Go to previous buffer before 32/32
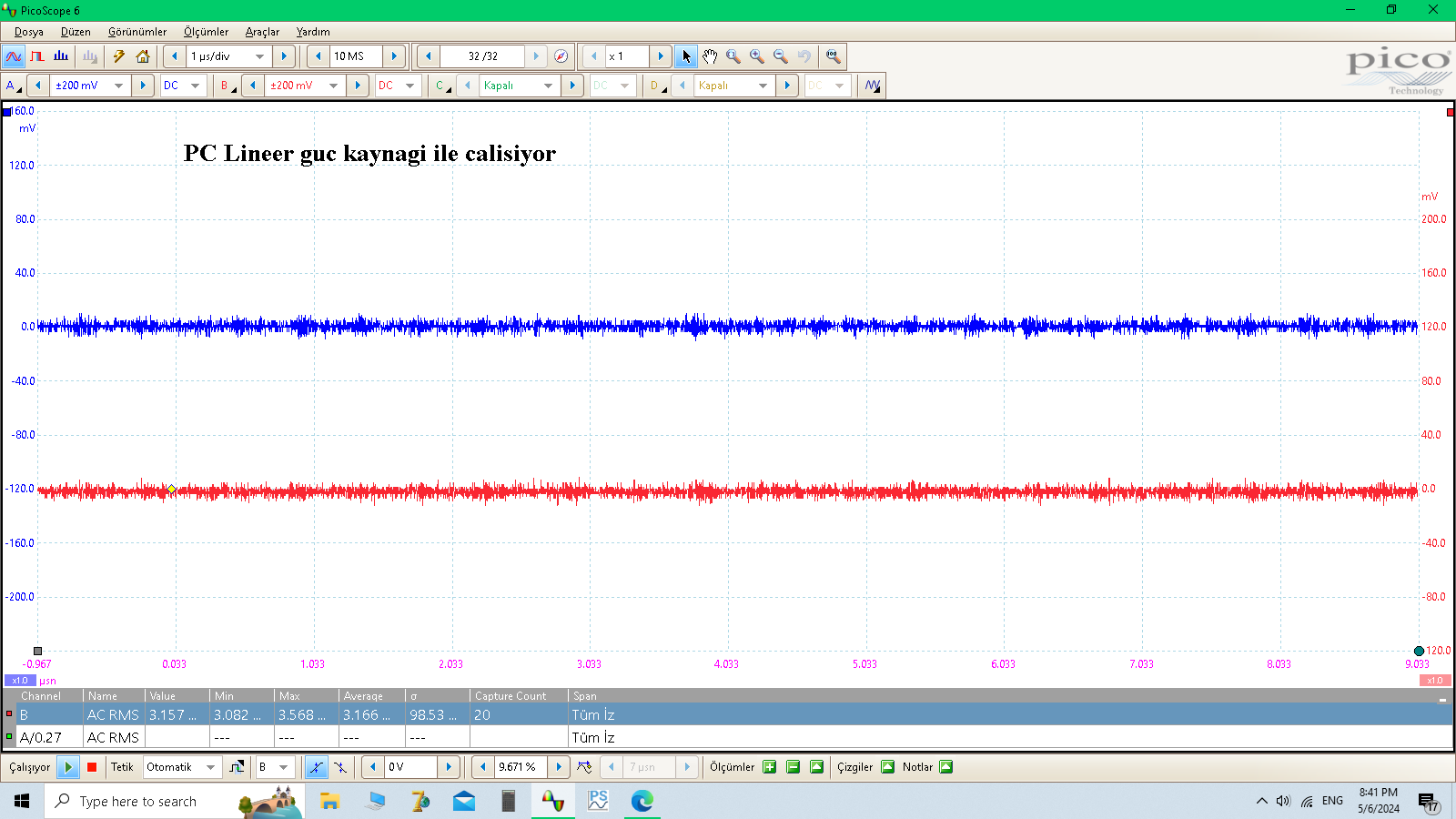 [x=429, y=56]
